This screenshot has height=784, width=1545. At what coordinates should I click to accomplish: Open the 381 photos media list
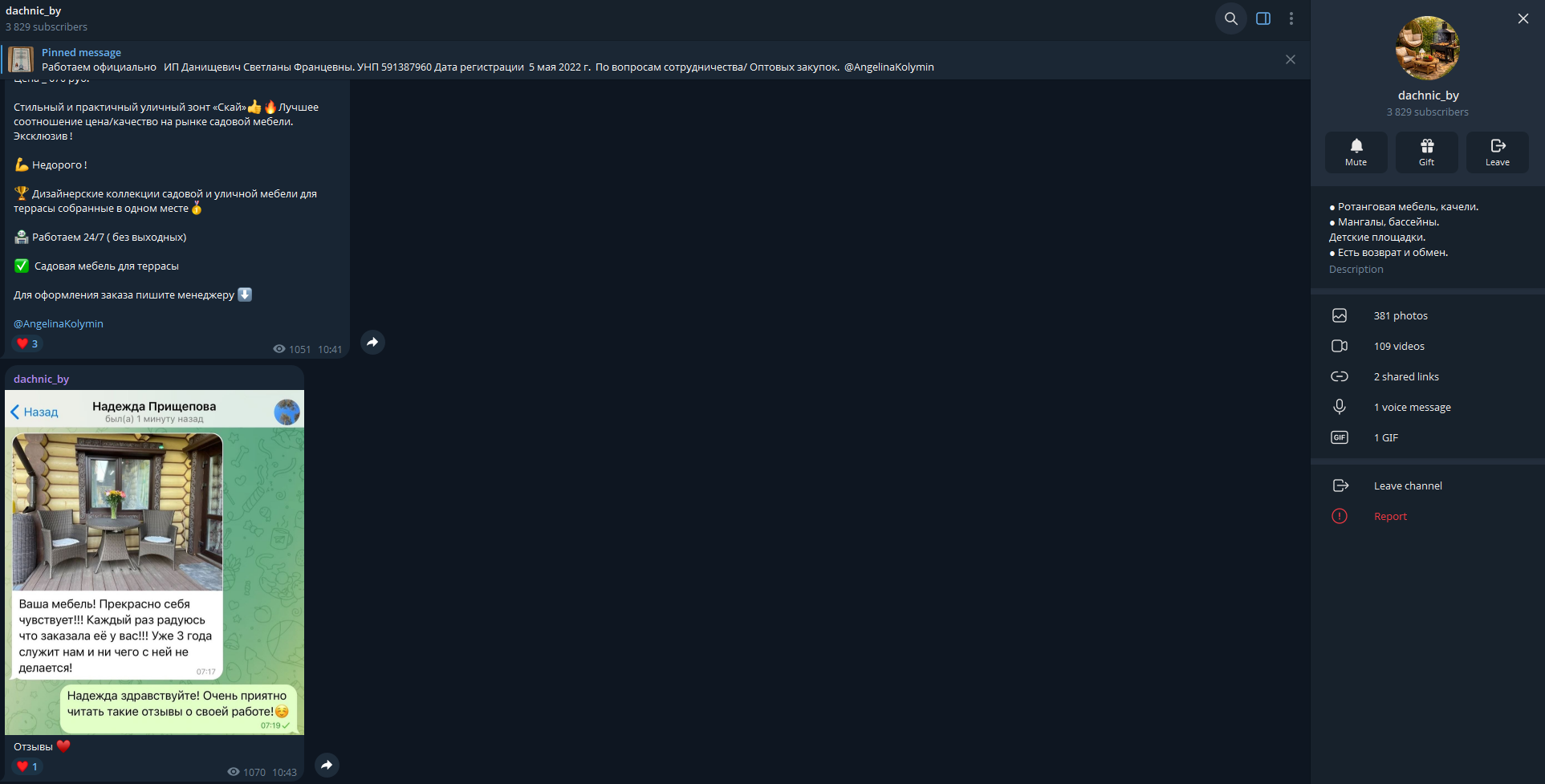[1428, 315]
